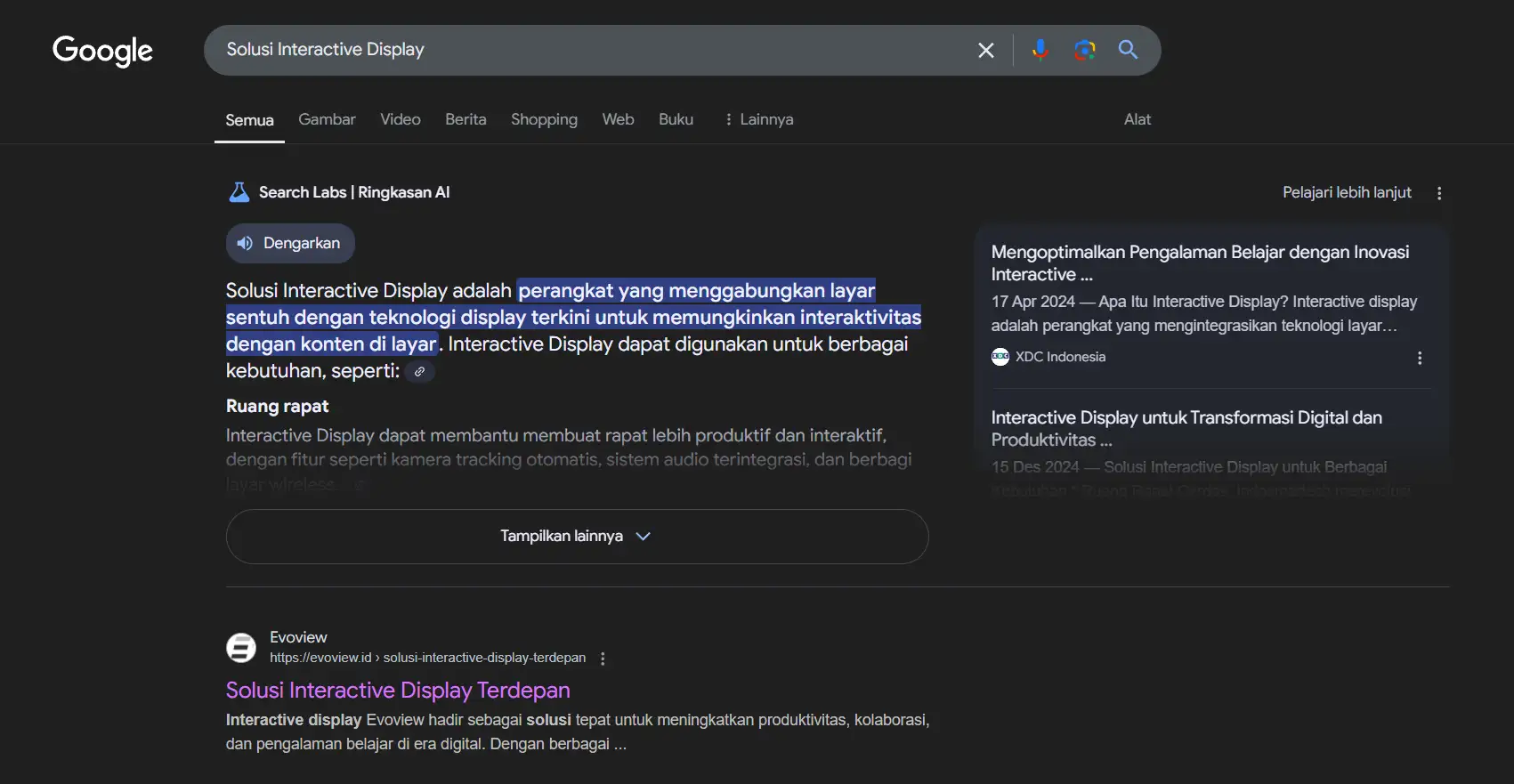Image resolution: width=1514 pixels, height=784 pixels.
Task: Switch to the Shopping tab
Action: point(544,119)
